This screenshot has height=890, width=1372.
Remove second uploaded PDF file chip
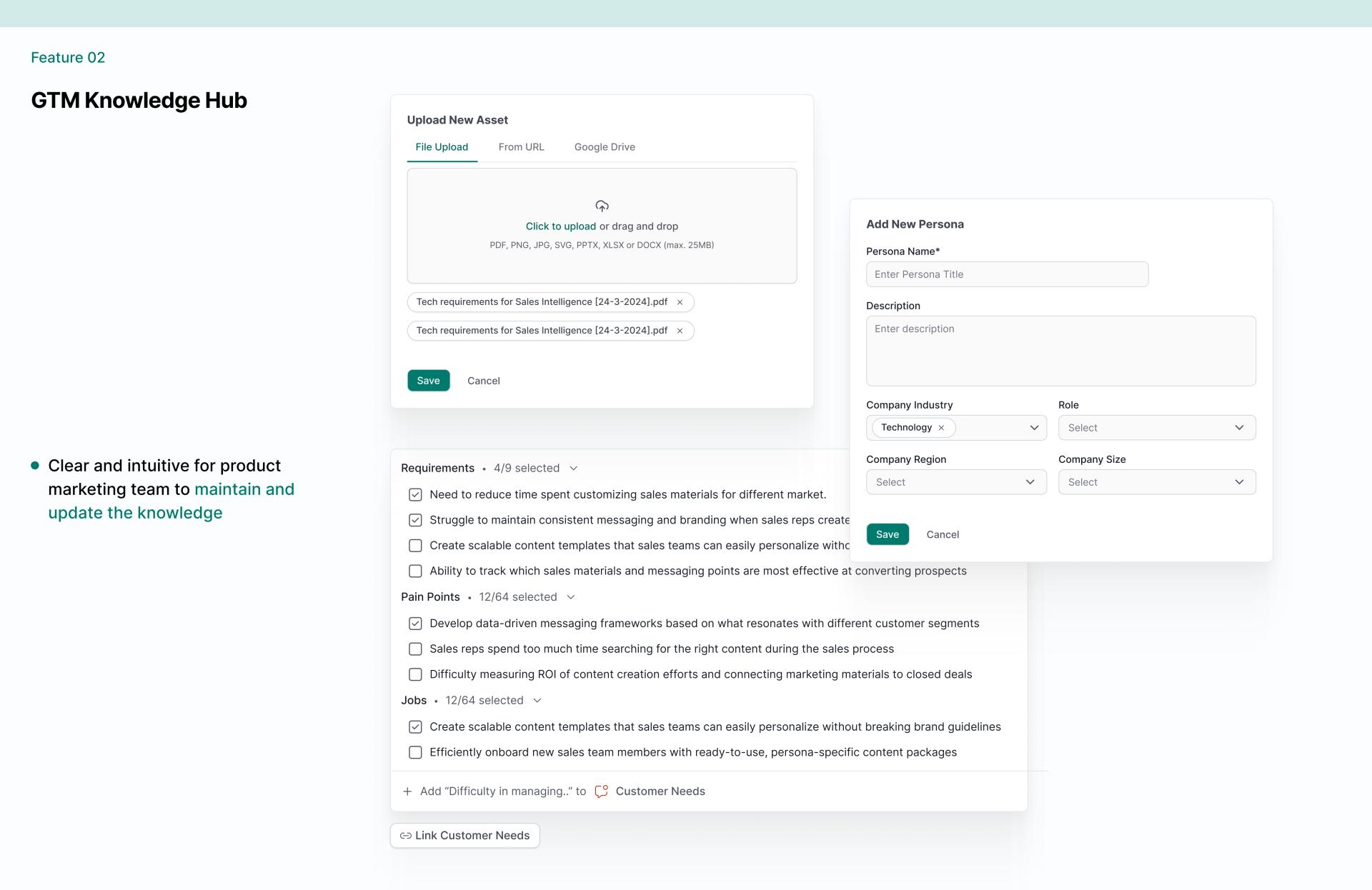point(680,331)
